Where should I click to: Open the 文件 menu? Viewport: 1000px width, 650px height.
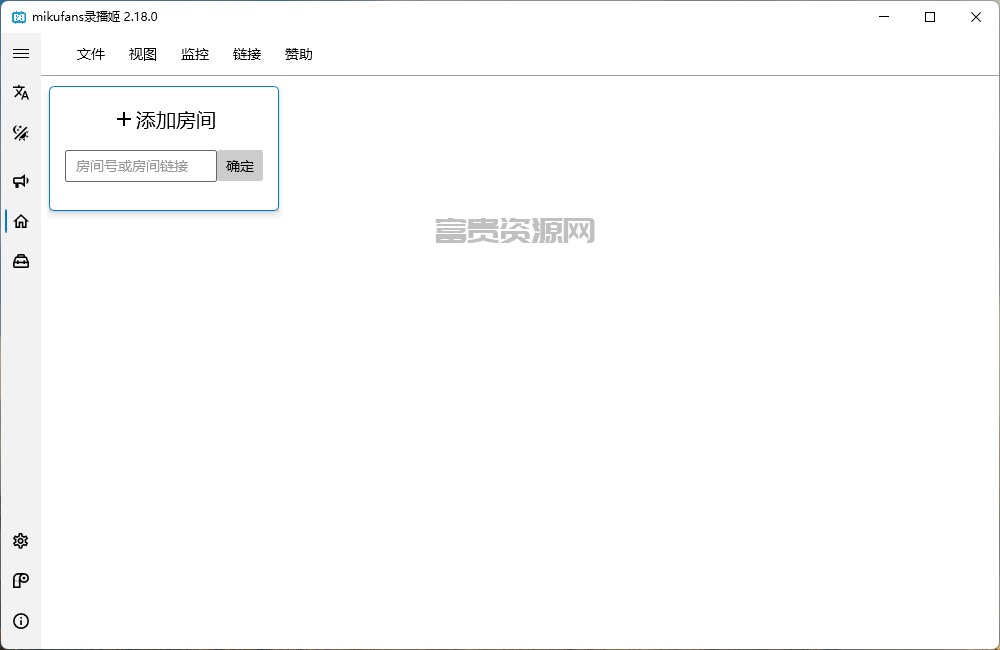91,55
